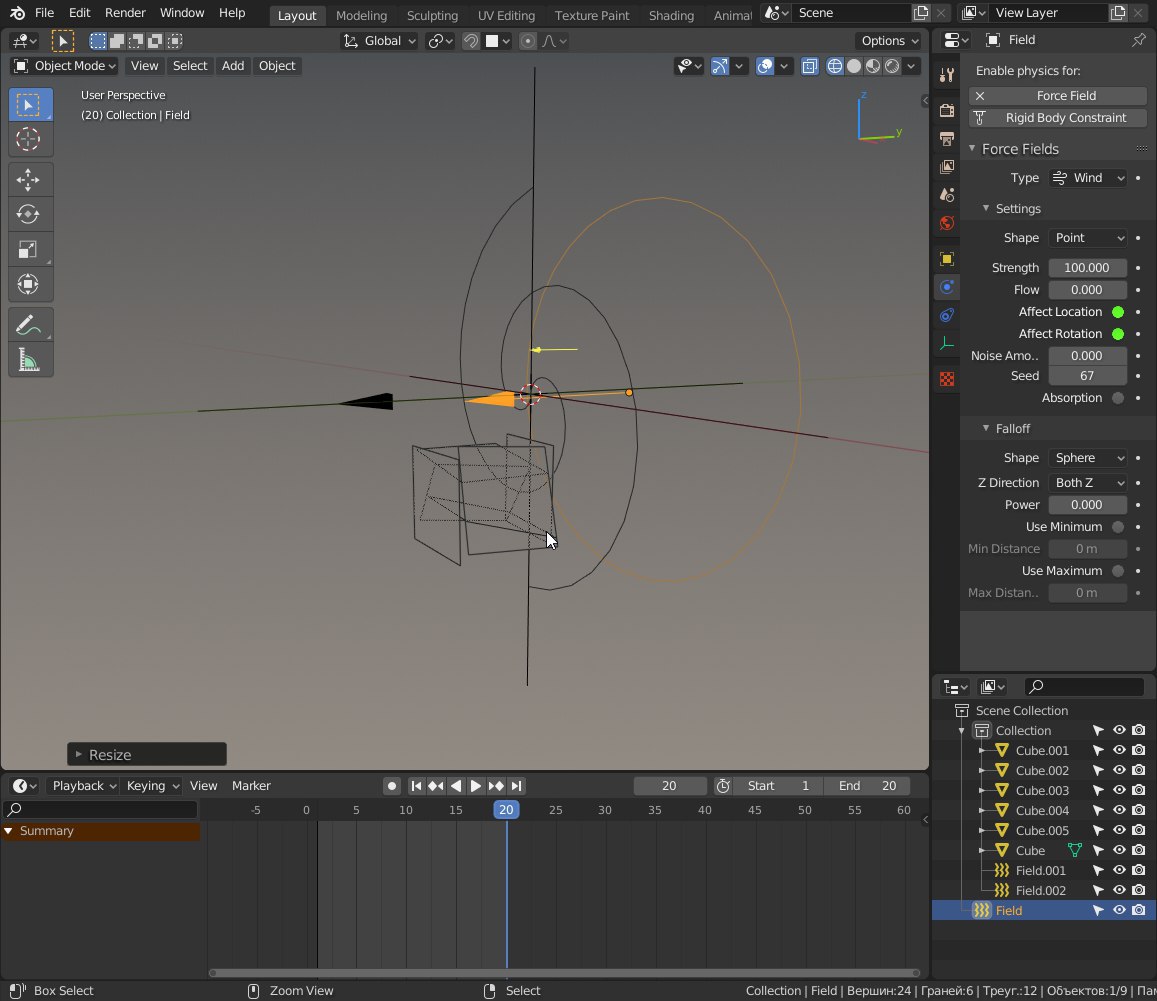Click the Rigid Body Constraint button

1058,118
